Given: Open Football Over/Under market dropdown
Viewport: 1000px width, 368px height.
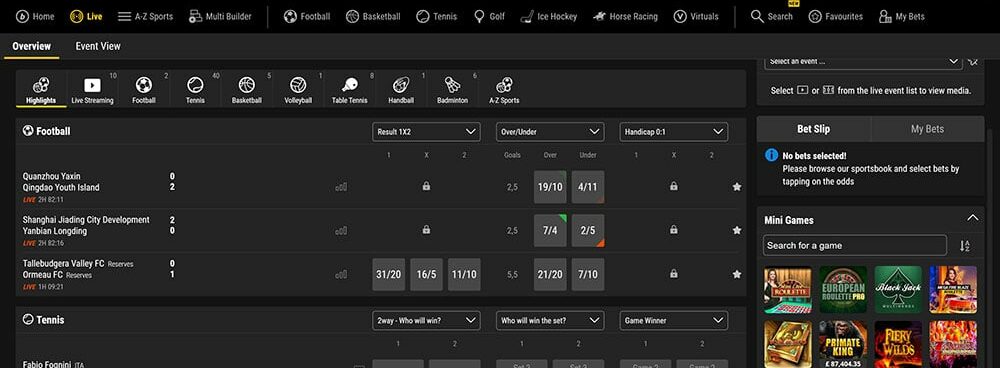Looking at the screenshot, I should (550, 131).
